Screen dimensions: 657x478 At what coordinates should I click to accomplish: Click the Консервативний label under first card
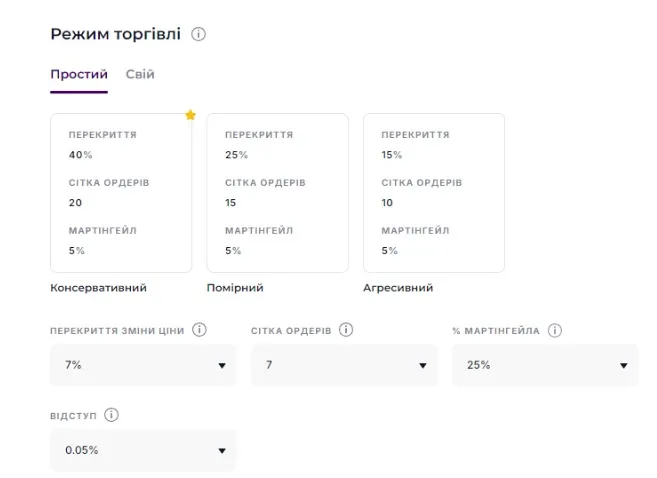[98, 288]
